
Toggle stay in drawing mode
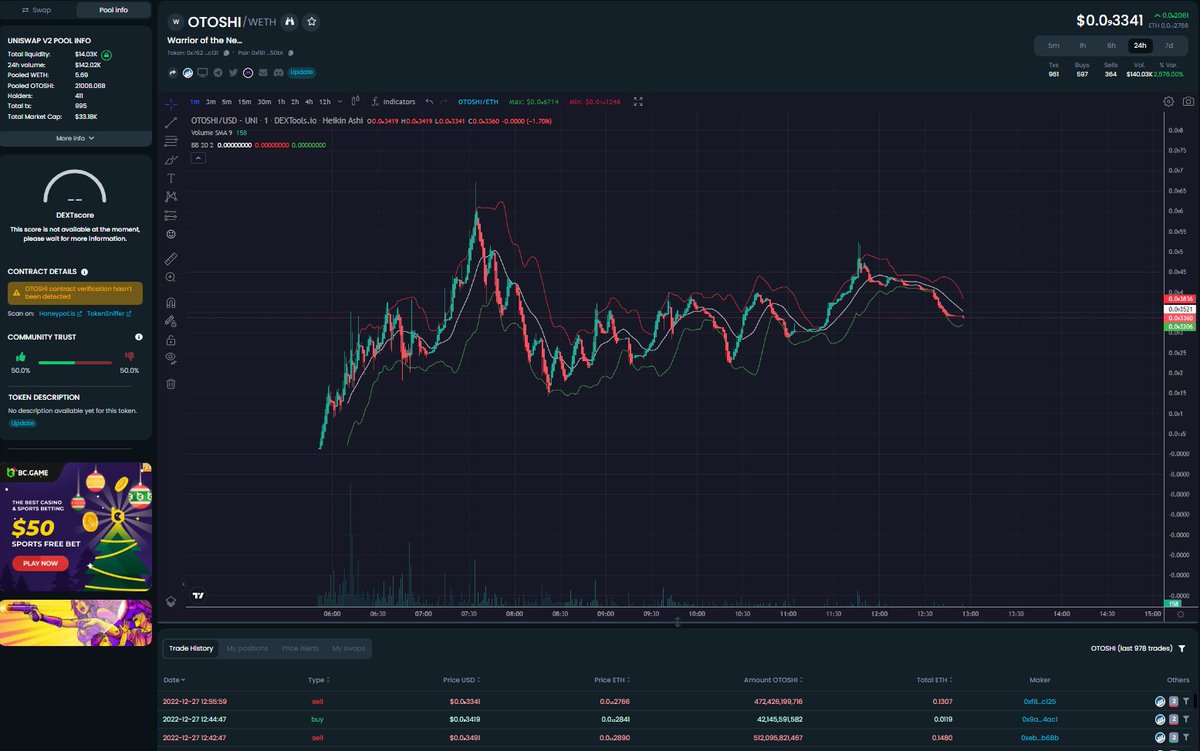pos(171,321)
